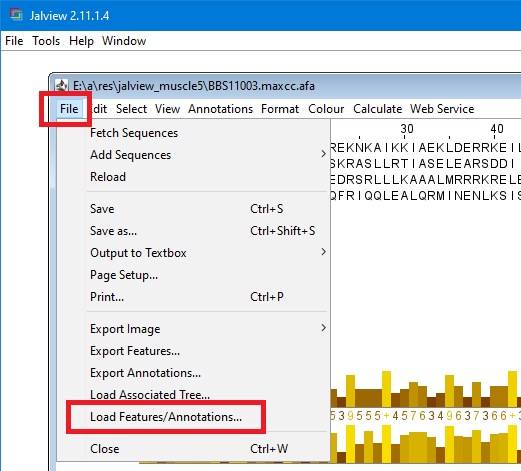The width and height of the screenshot is (521, 471).
Task: Open the Help menu
Action: [x=81, y=41]
